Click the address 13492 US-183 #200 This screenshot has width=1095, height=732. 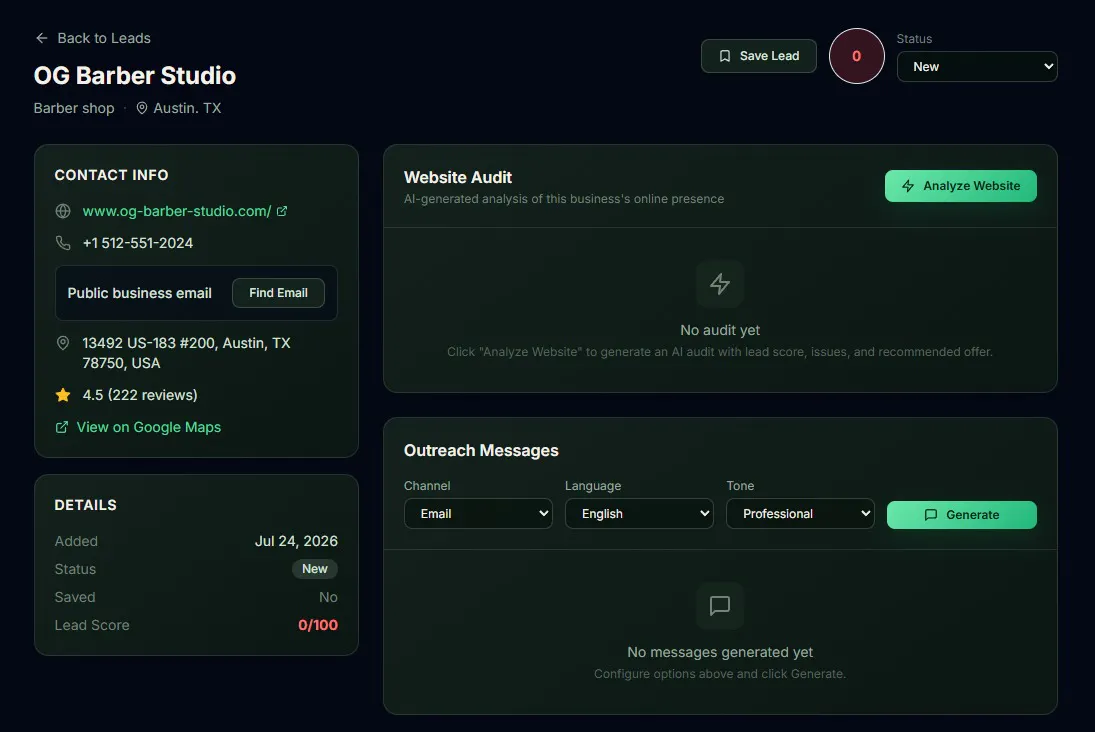point(186,353)
